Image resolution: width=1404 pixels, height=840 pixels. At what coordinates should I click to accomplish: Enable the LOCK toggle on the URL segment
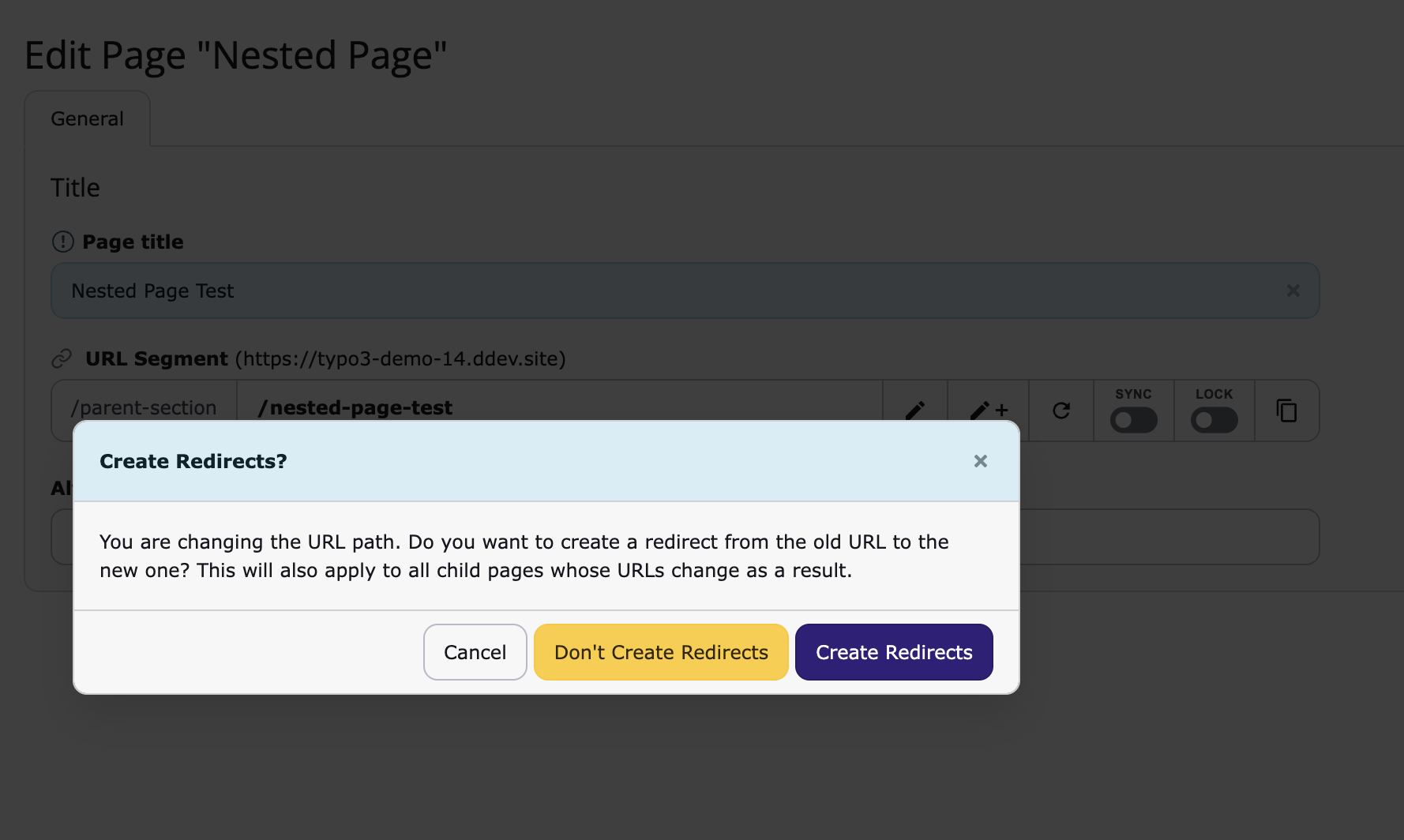pos(1214,421)
